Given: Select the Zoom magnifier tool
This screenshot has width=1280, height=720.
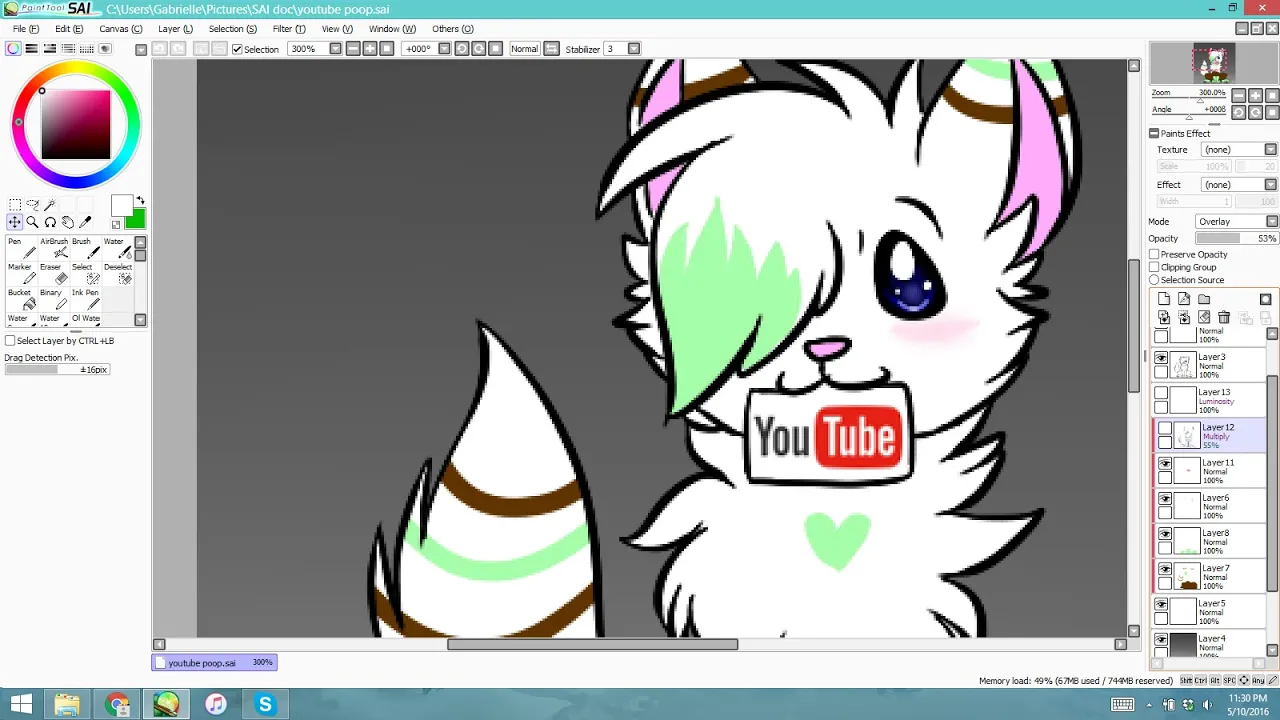Looking at the screenshot, I should (x=33, y=222).
